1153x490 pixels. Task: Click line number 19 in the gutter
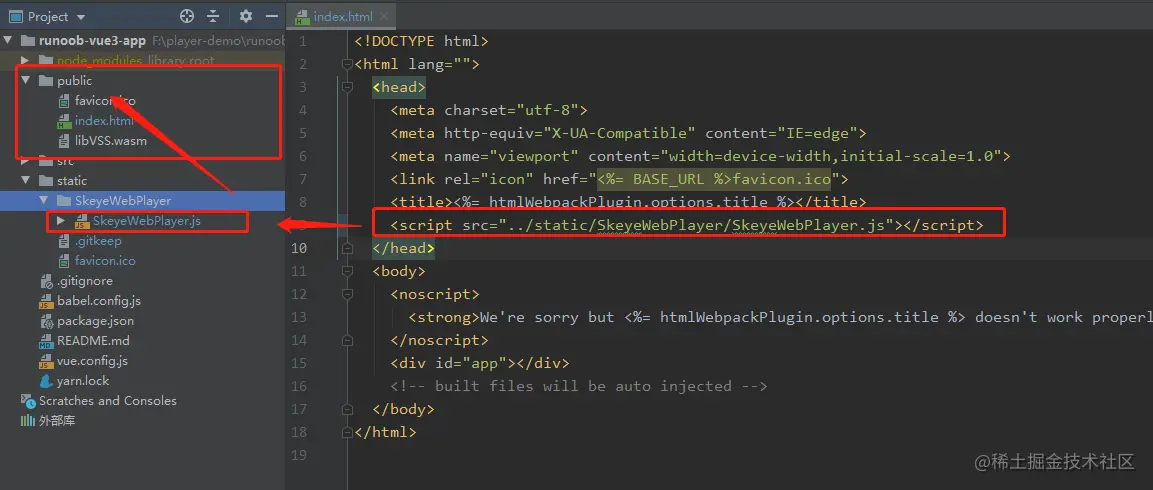click(x=299, y=455)
